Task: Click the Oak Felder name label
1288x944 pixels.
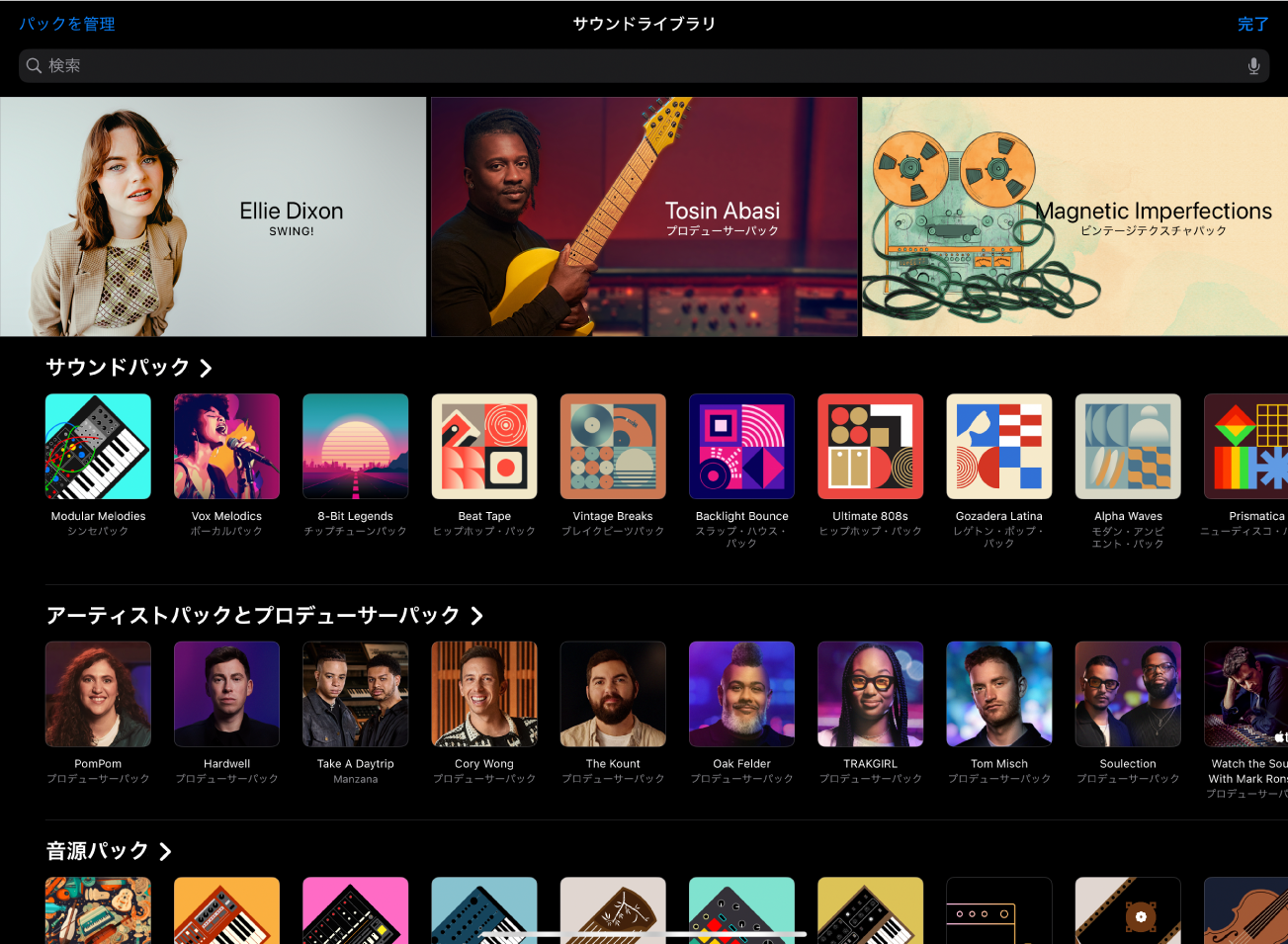Action: coord(741,764)
